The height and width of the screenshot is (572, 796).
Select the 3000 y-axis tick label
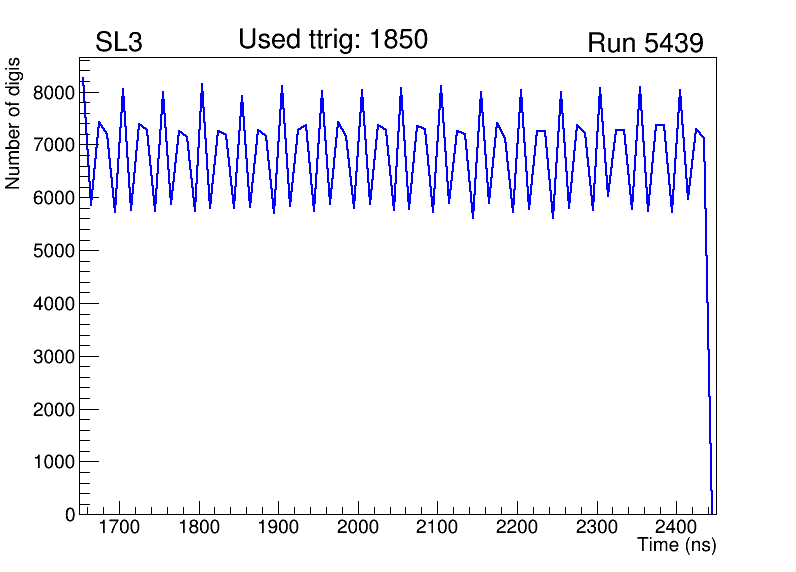55,357
